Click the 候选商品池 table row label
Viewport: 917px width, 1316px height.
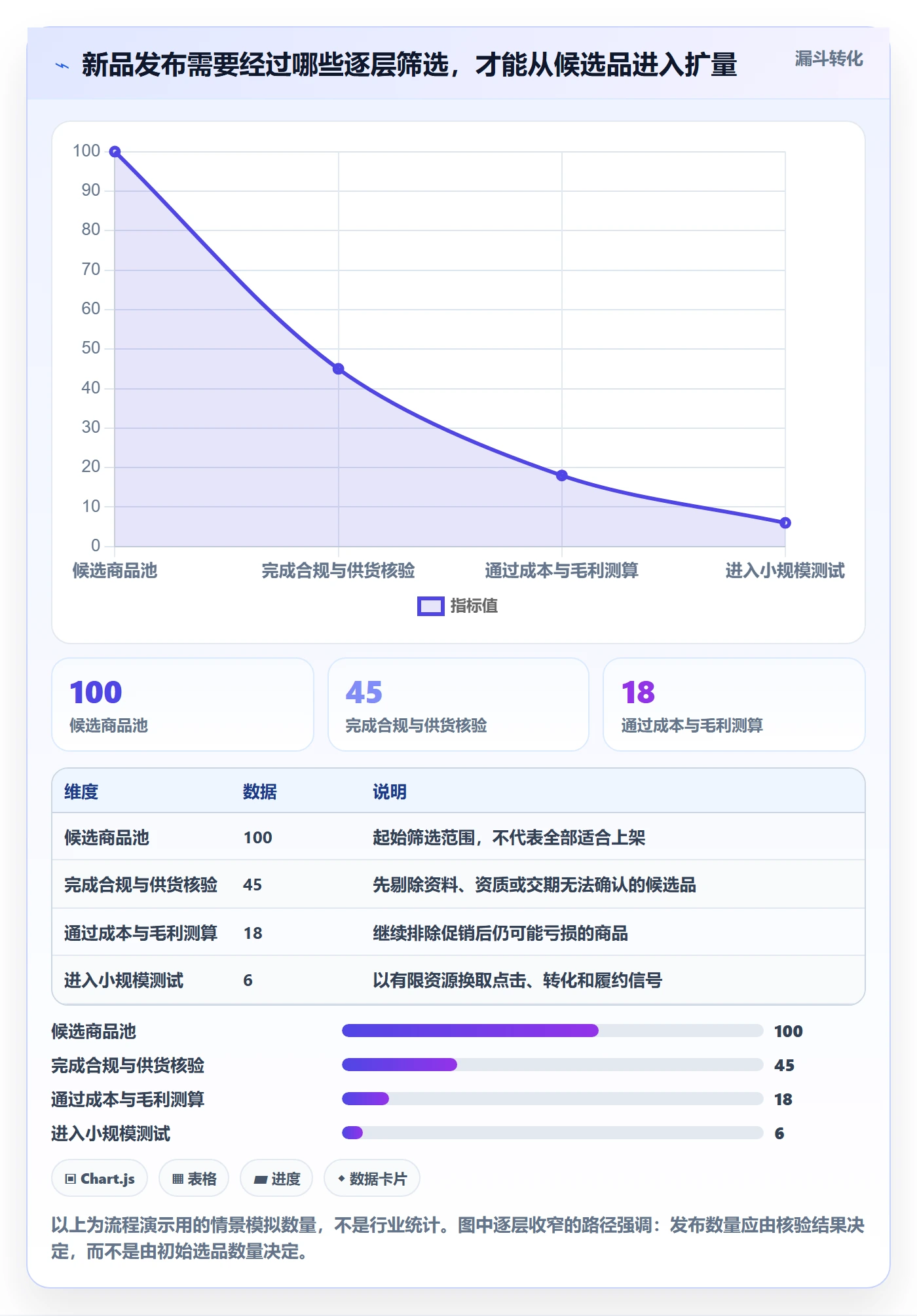point(107,837)
